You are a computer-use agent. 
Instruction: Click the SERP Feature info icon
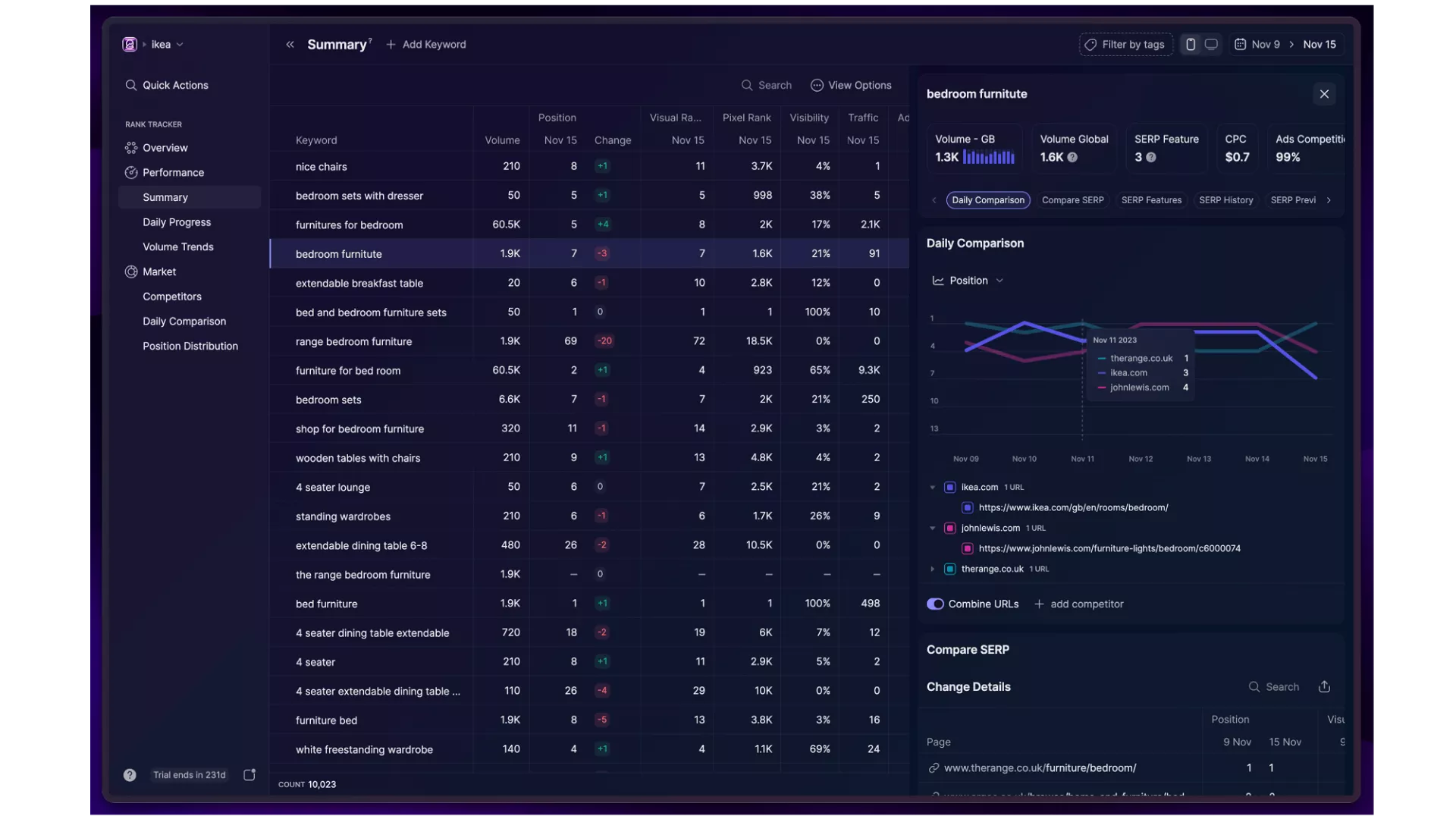coord(1151,157)
